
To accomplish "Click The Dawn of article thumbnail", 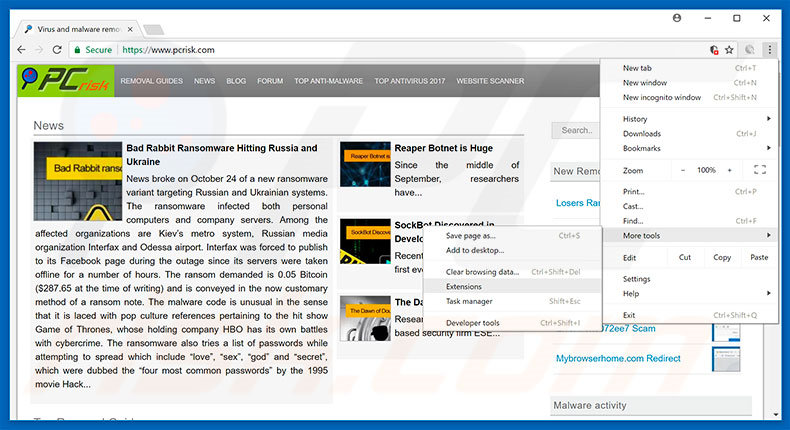I will tap(365, 319).
